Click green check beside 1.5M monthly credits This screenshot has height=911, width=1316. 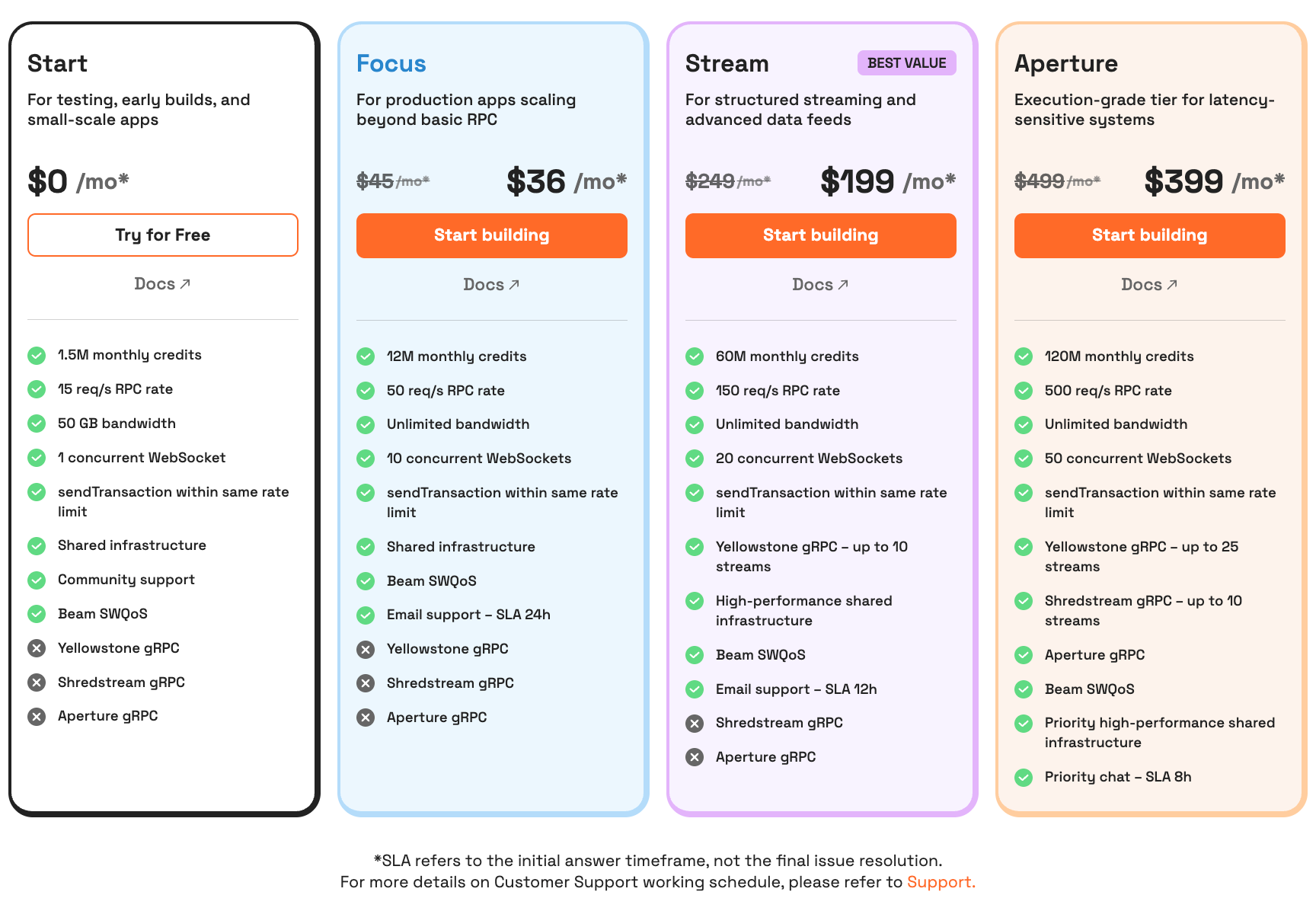[37, 355]
